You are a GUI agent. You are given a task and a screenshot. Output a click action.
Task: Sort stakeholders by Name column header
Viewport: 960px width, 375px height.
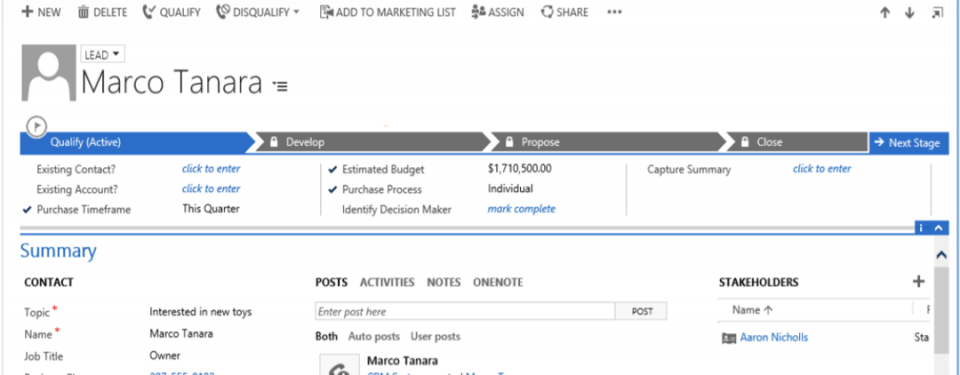tap(752, 310)
